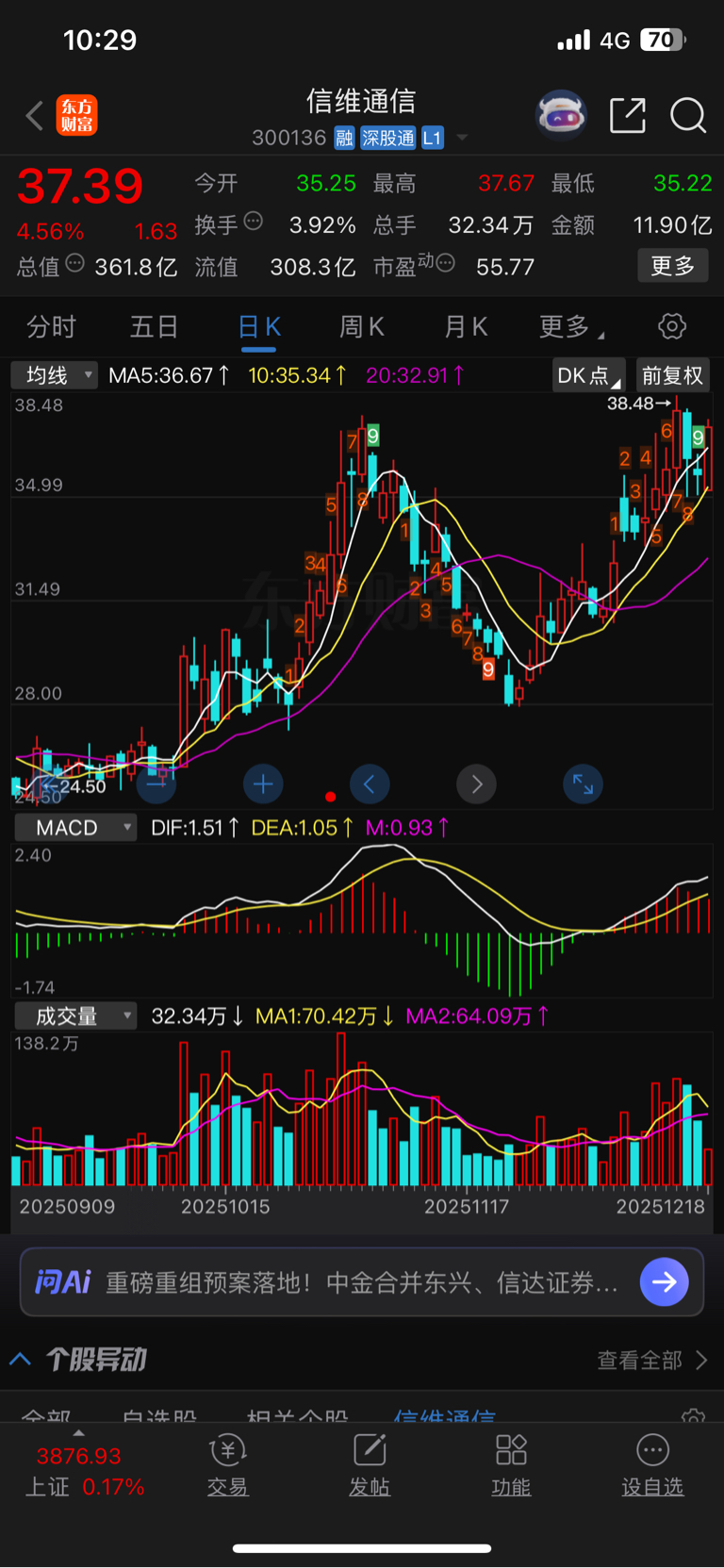The height and width of the screenshot is (1568, 724).
Task: Tap the 4.56% change value
Action: click(x=50, y=232)
